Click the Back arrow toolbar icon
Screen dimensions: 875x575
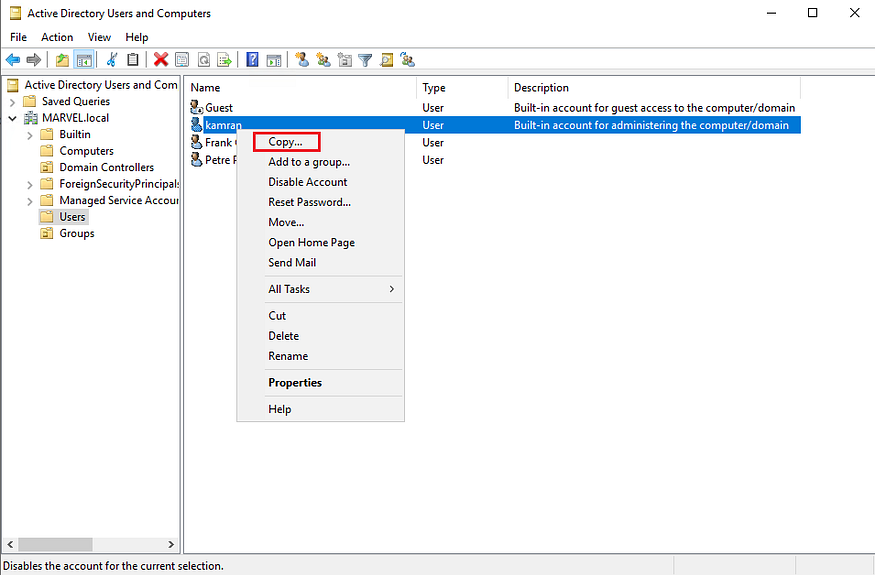point(13,60)
